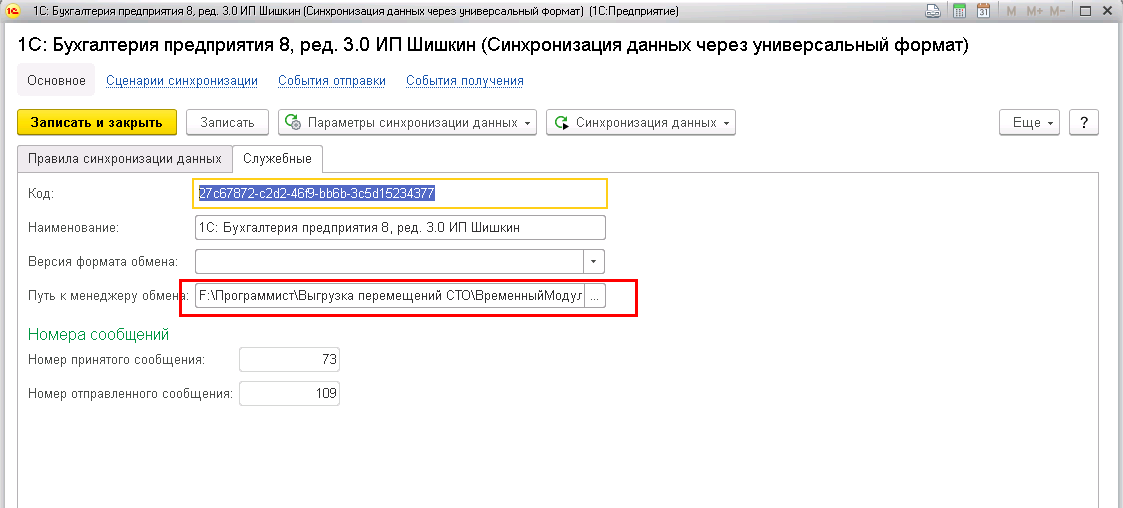Click the M+ memory add button
Image resolution: width=1123 pixels, height=508 pixels.
(1033, 11)
